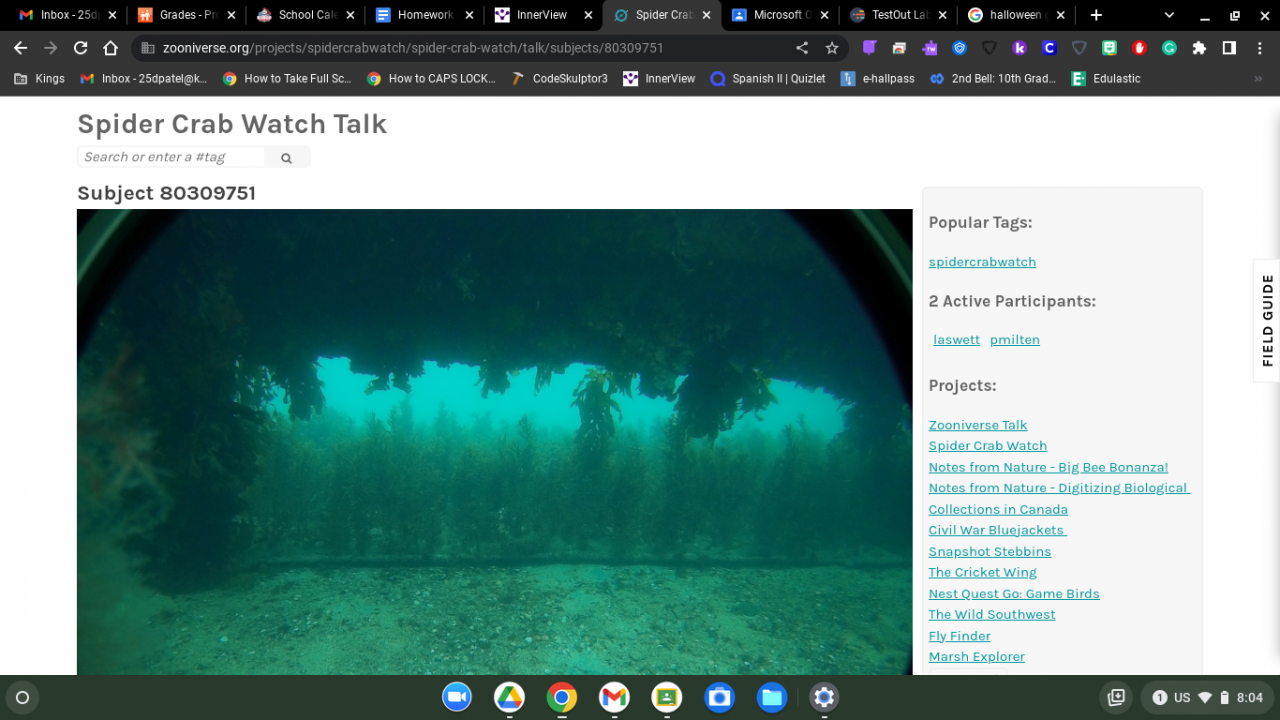The height and width of the screenshot is (720, 1280).
Task: Open the Zooniverse Talk project link
Action: [978, 425]
